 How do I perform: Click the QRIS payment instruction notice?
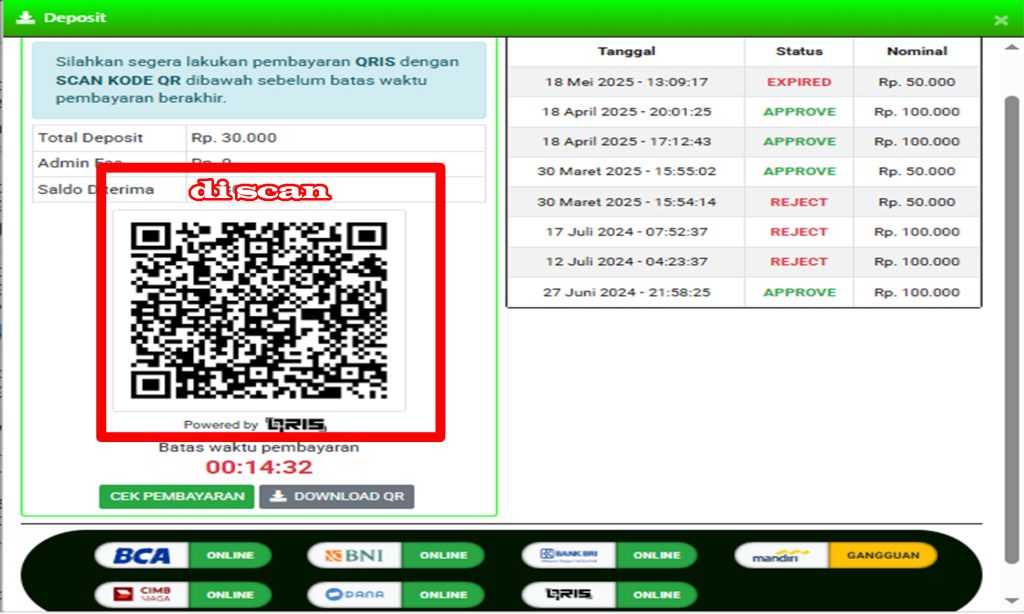pyautogui.click(x=259, y=80)
